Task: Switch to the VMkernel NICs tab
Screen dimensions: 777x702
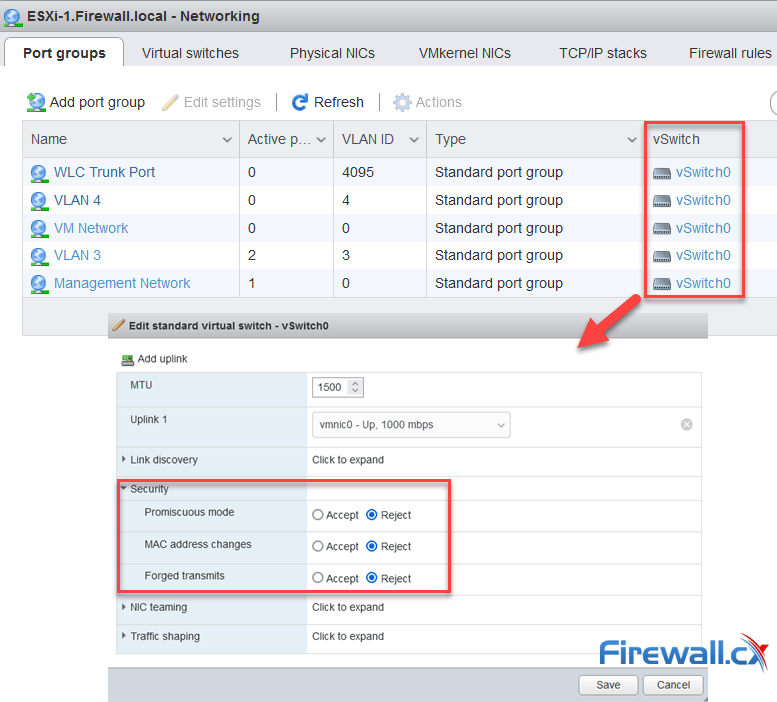Action: coord(464,53)
